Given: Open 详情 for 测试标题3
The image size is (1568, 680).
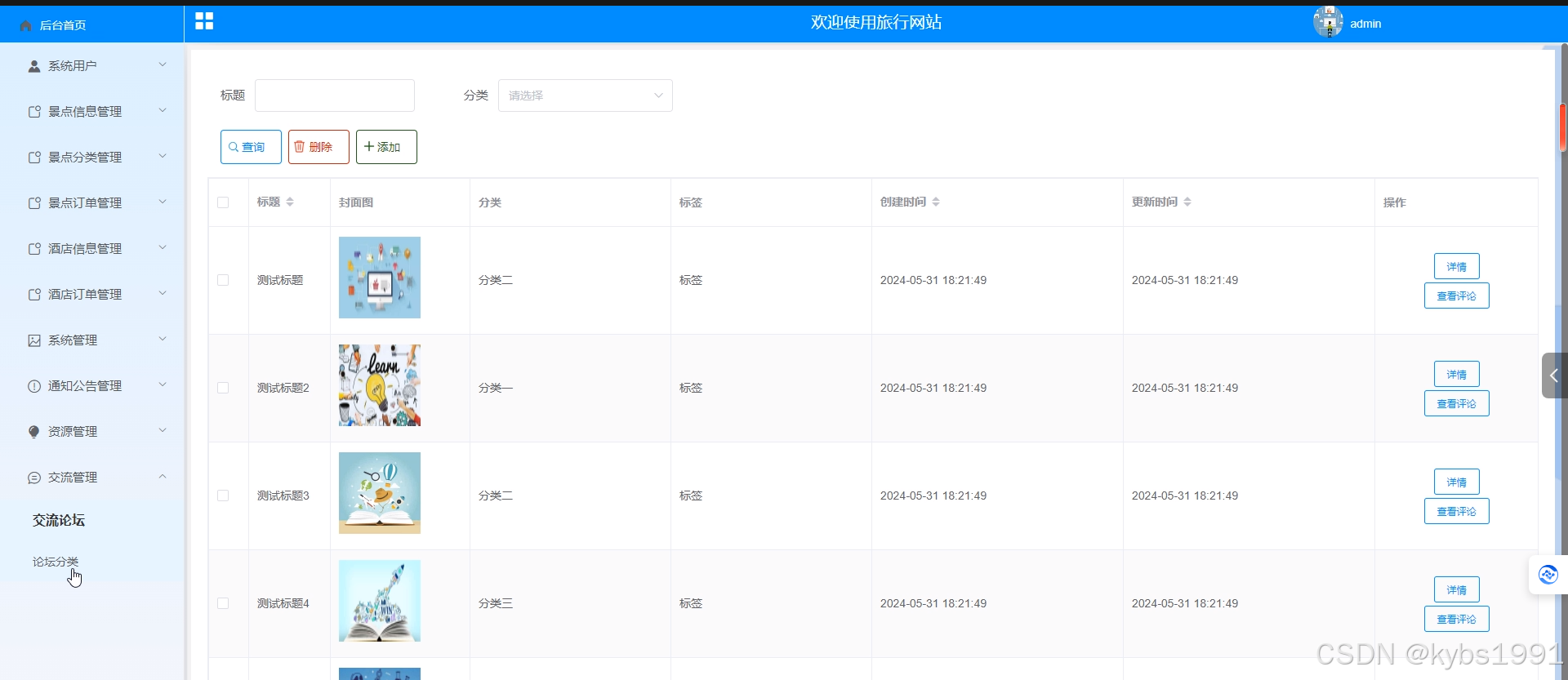Looking at the screenshot, I should tap(1457, 482).
